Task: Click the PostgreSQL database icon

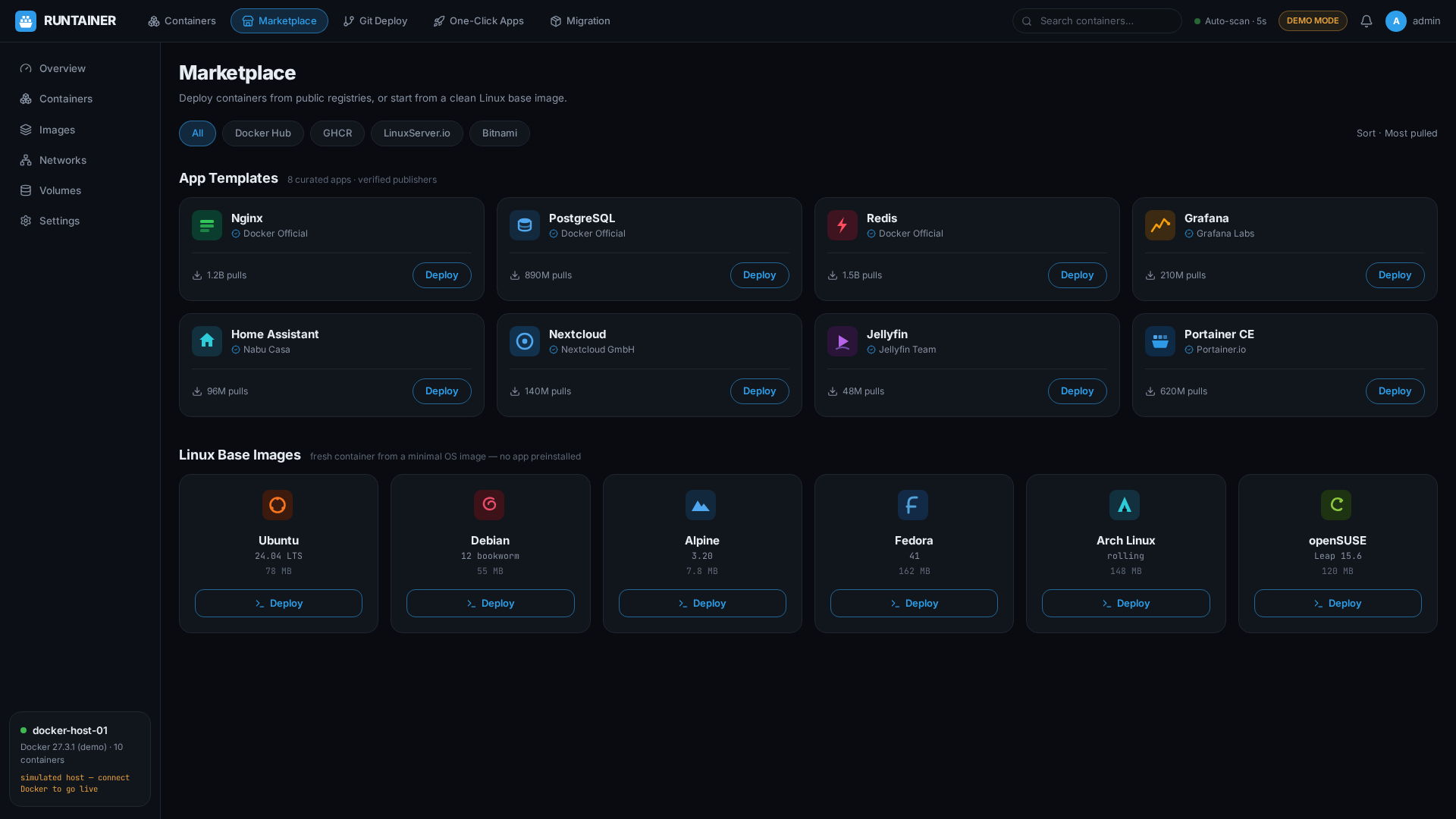Action: [x=525, y=225]
